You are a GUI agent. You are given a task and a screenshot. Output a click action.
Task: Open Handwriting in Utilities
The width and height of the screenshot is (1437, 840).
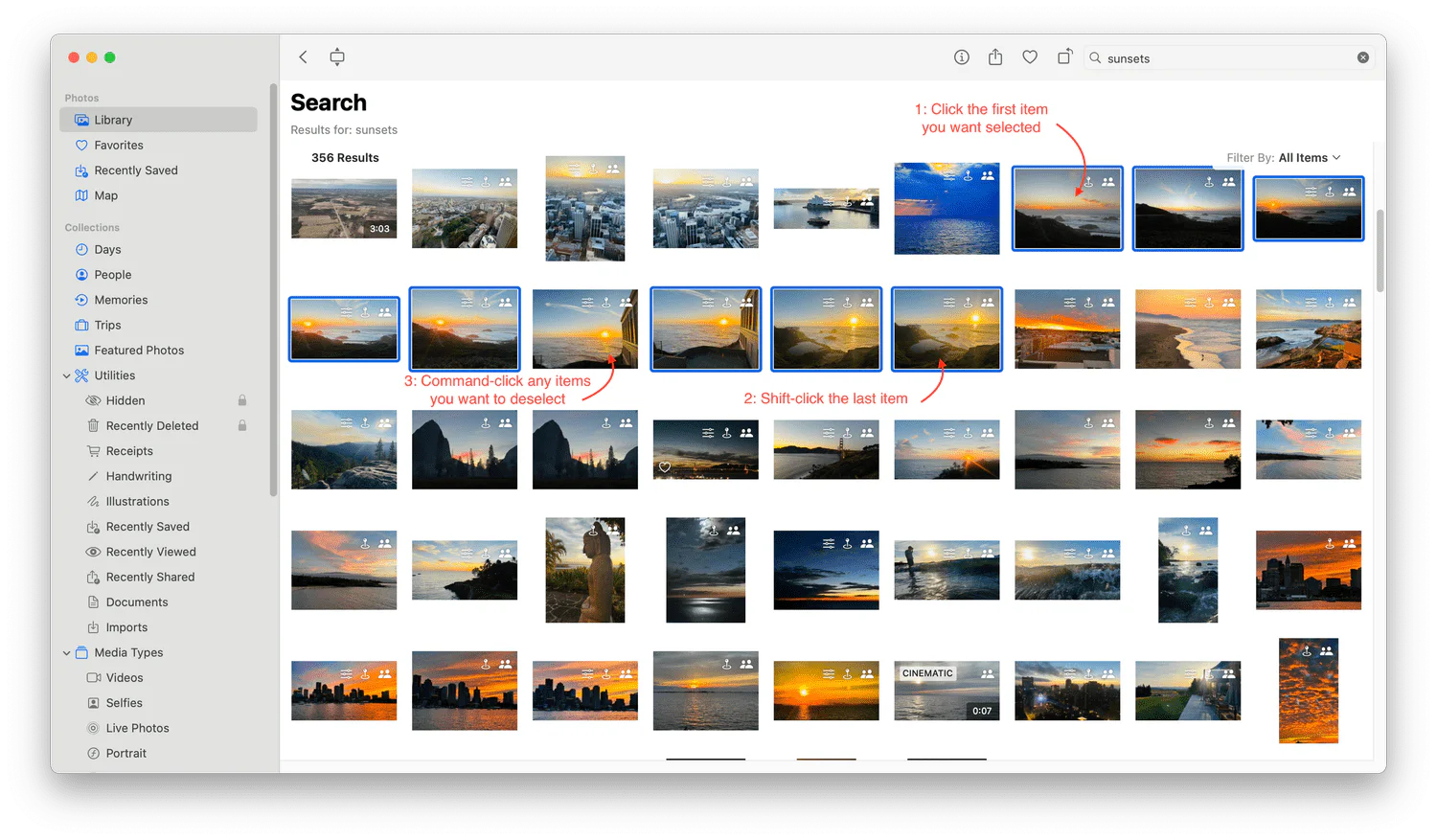click(158, 476)
